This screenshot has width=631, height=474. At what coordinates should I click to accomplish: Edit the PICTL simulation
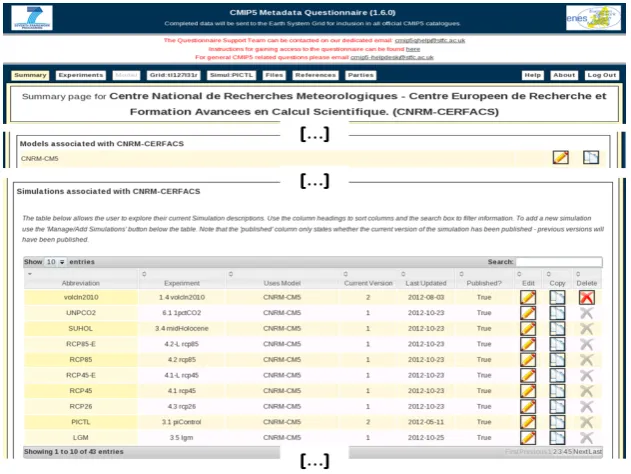pos(528,422)
